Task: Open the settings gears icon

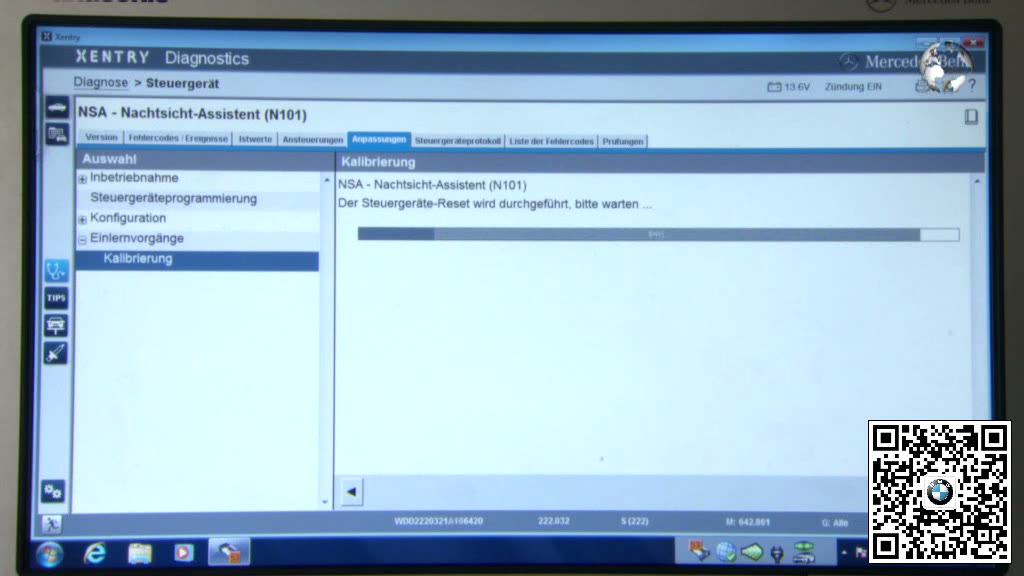Action: (53, 491)
